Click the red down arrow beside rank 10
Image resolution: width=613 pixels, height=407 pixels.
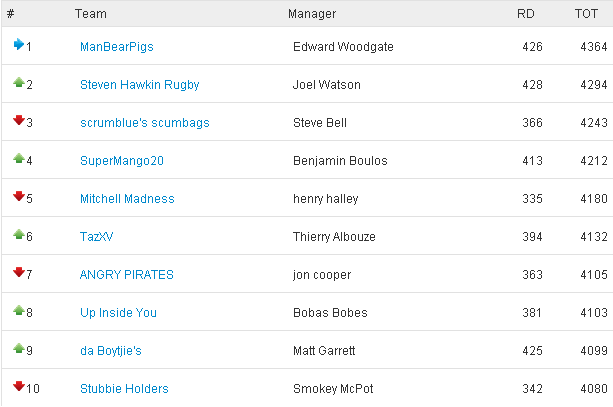[x=19, y=386]
